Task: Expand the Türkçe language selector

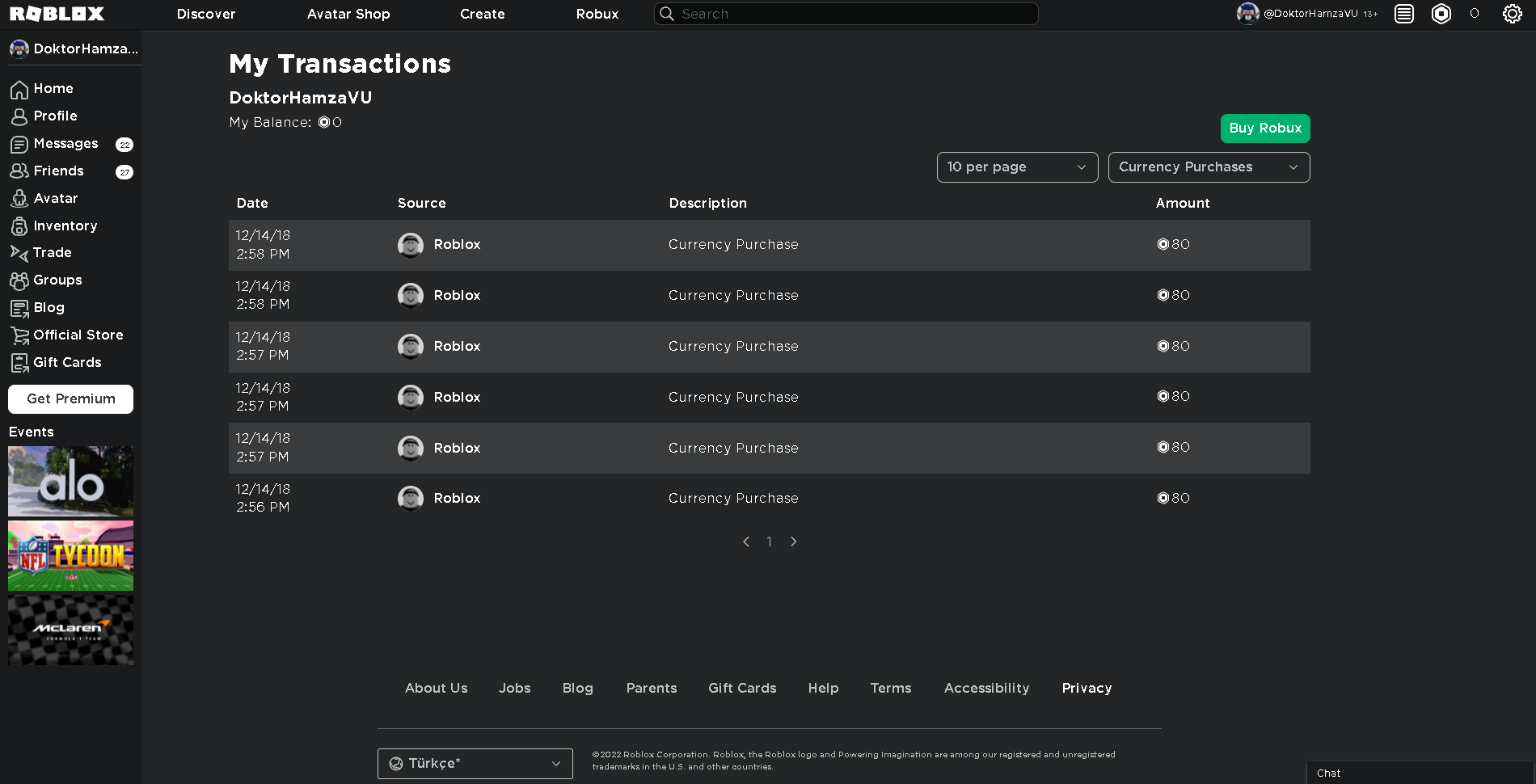Action: coord(475,764)
